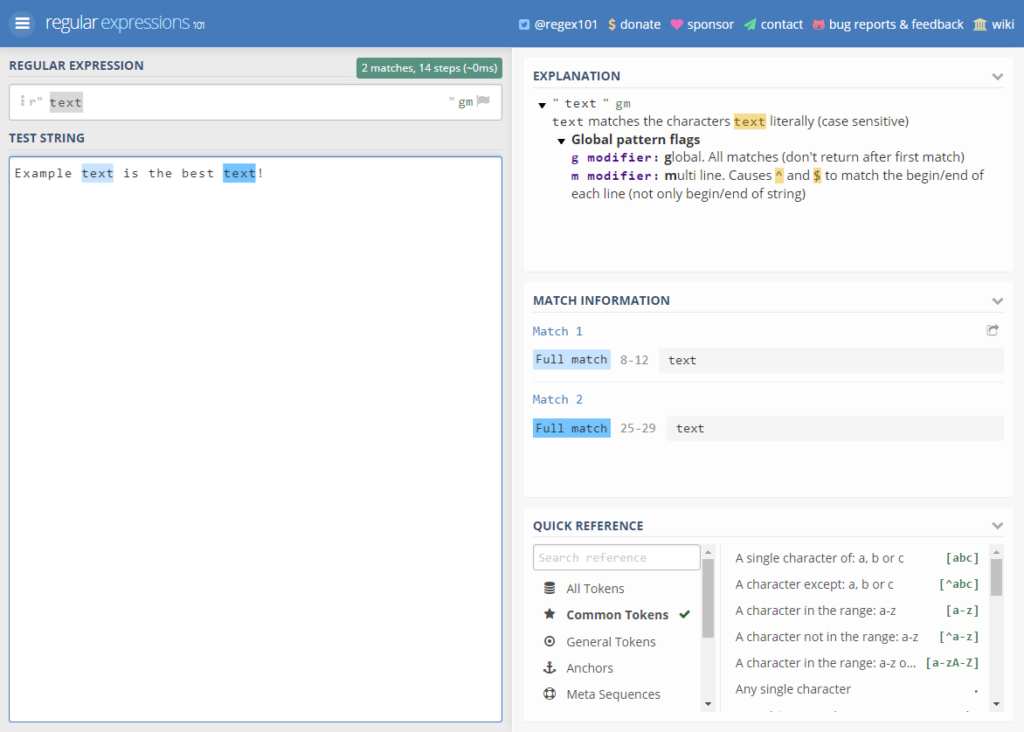The image size is (1024, 732).
Task: Select 'A character not in the range: a-z'
Action: point(857,636)
